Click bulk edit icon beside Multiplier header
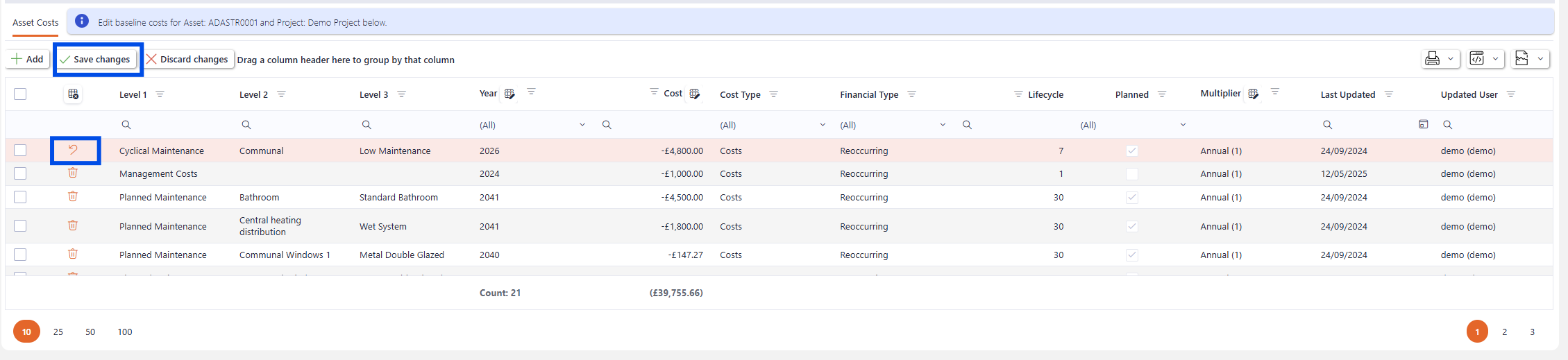 click(1253, 94)
